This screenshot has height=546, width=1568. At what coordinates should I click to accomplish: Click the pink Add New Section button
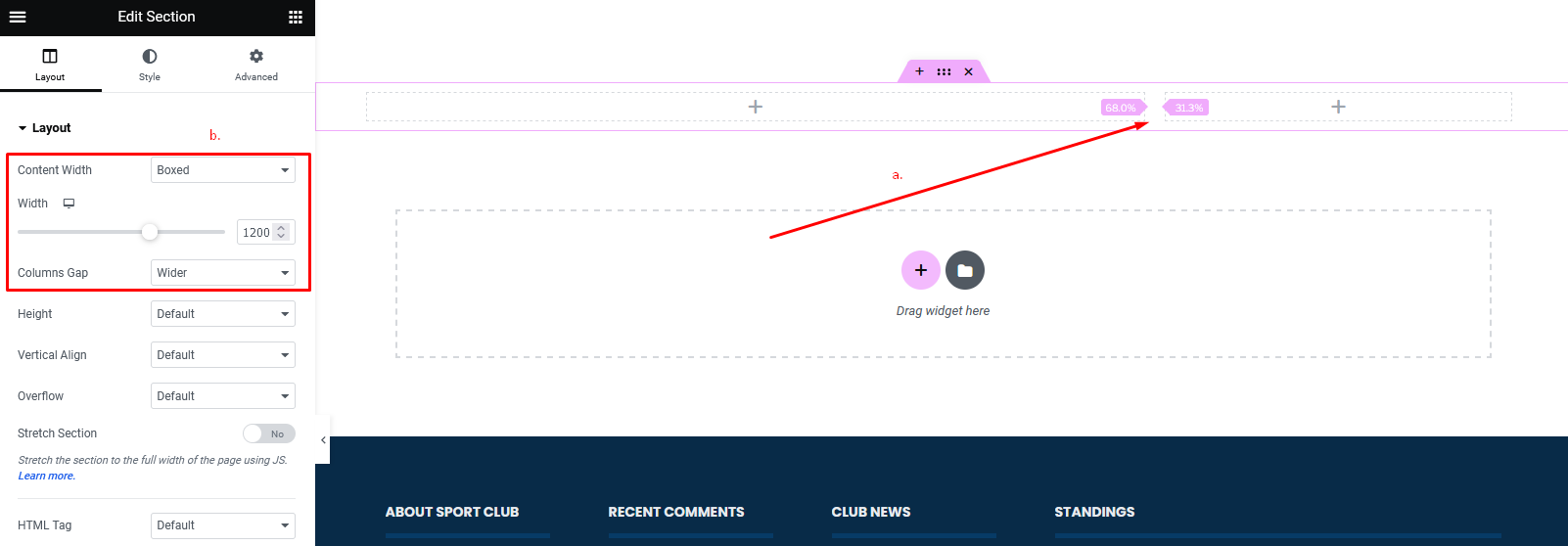tap(921, 270)
